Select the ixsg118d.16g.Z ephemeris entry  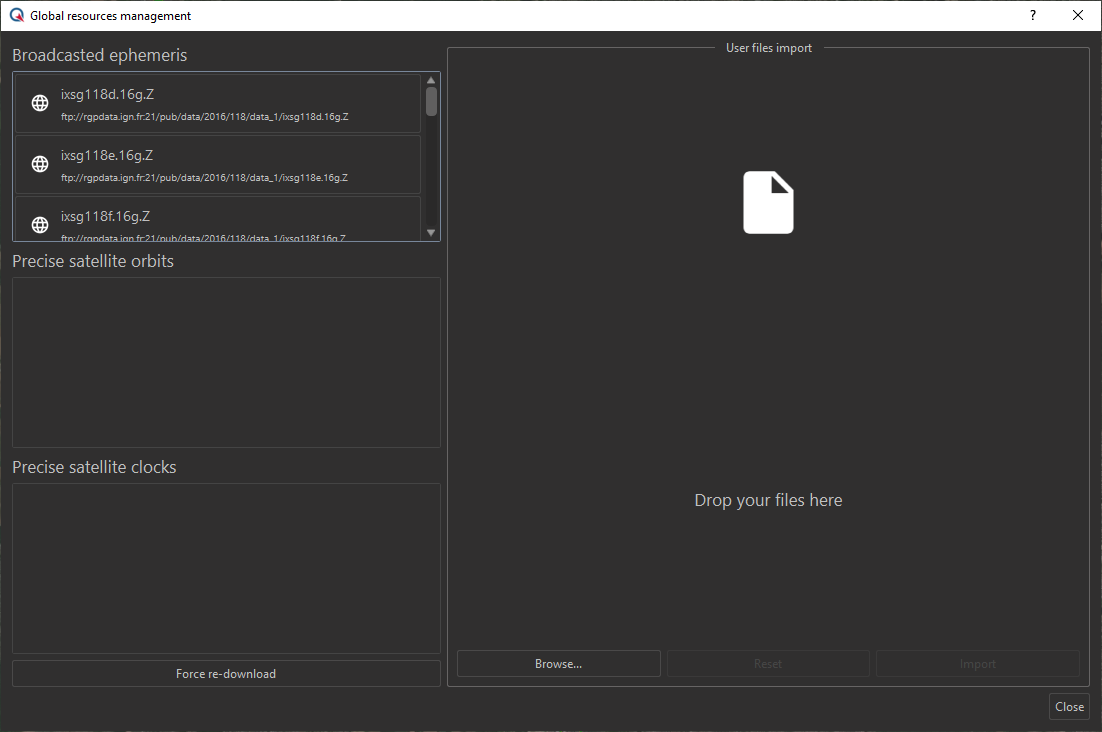[218, 103]
